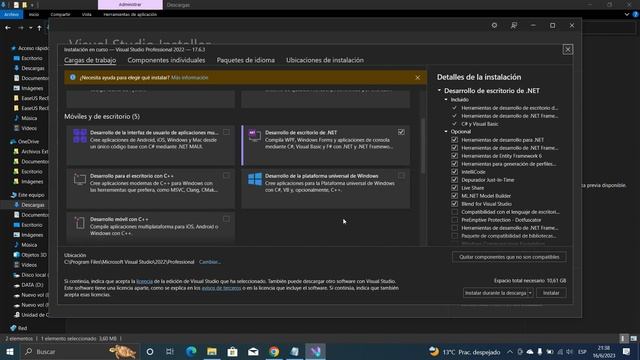
Task: Collapse the Desarrollo de escritorio de .NET details
Action: pos(440,90)
